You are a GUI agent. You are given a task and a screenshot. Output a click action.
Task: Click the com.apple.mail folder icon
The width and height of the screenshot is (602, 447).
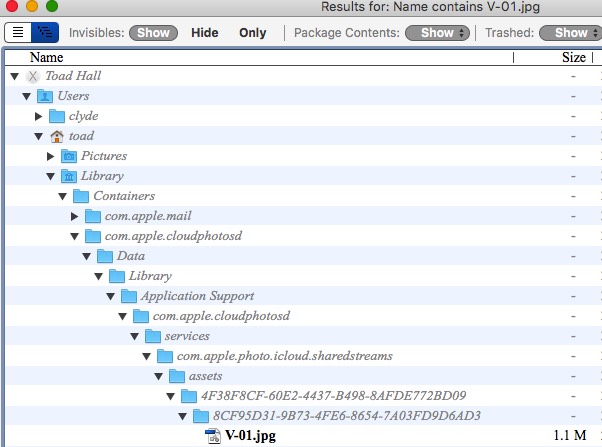coord(93,215)
